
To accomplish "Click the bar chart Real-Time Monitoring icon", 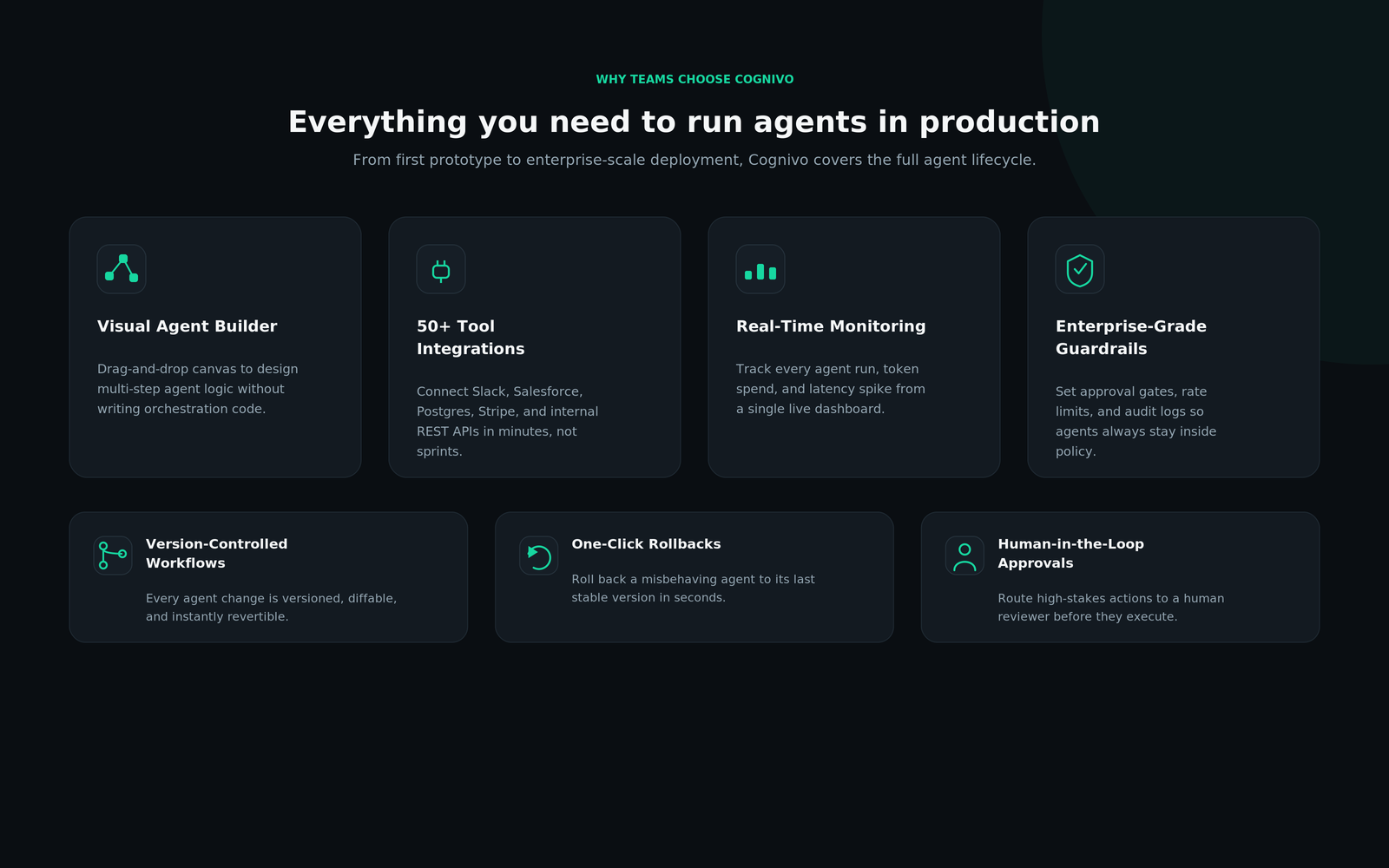I will [760, 269].
